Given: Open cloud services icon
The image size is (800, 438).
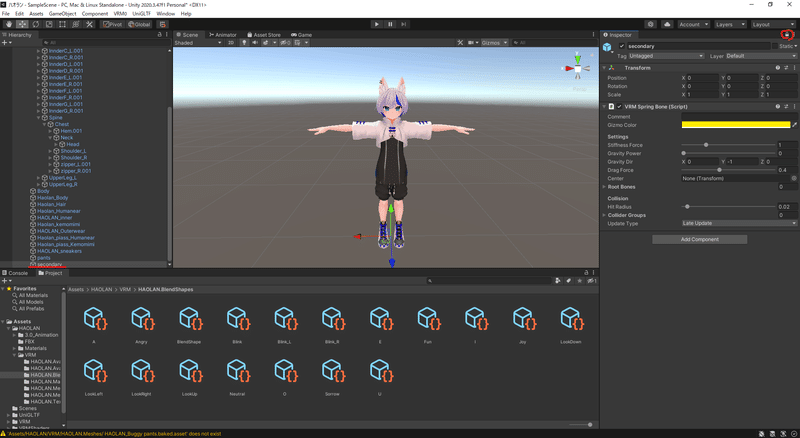Looking at the screenshot, I should (667, 24).
